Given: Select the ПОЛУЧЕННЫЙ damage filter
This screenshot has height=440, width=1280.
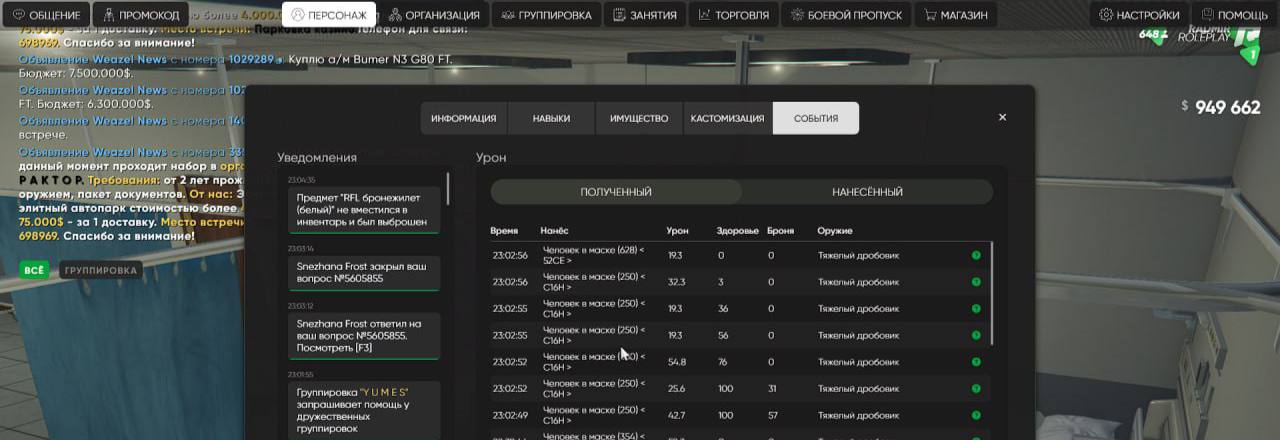Looking at the screenshot, I should tap(616, 192).
